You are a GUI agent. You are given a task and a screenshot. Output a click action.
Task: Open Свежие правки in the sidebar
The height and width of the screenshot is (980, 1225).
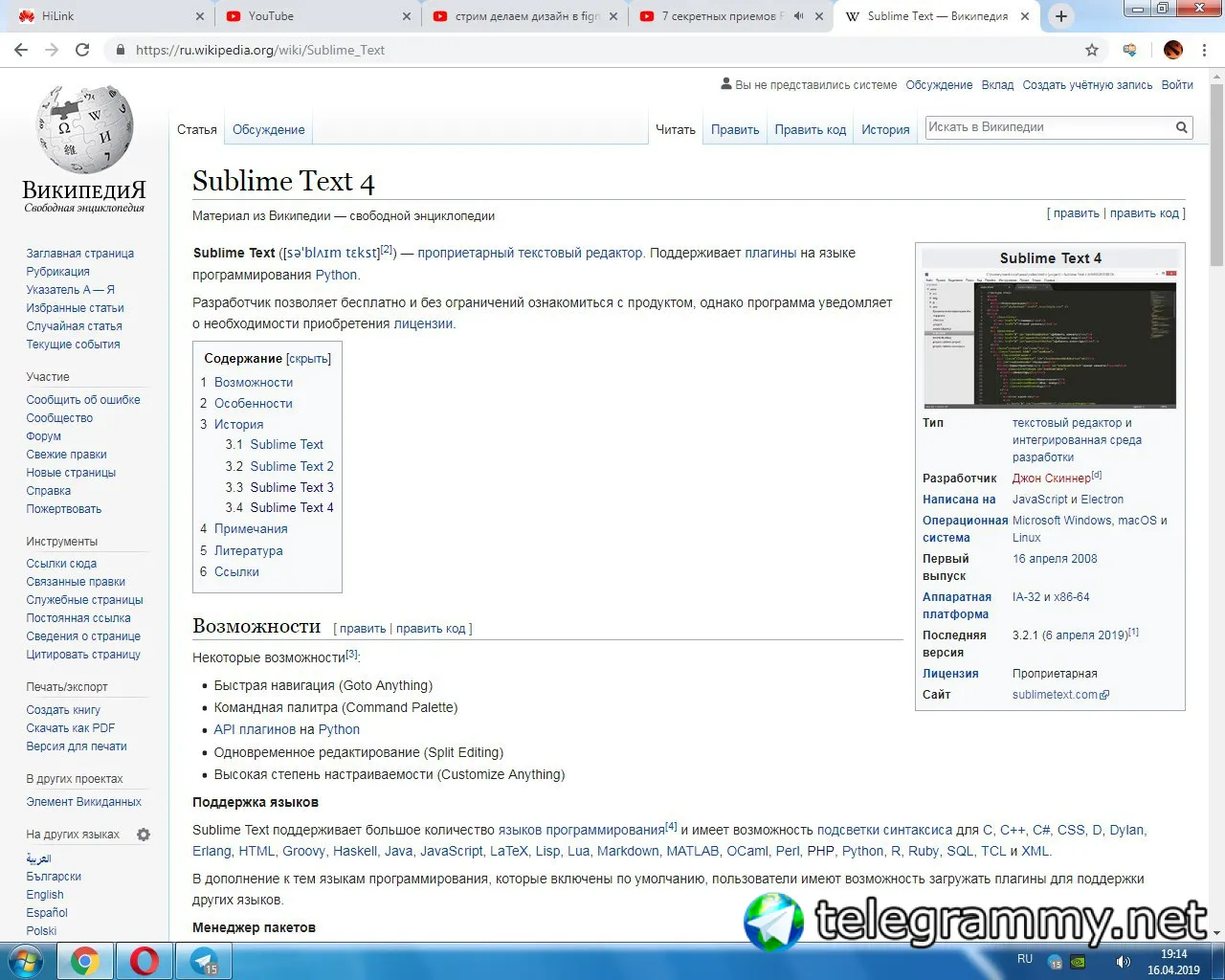[x=67, y=455]
